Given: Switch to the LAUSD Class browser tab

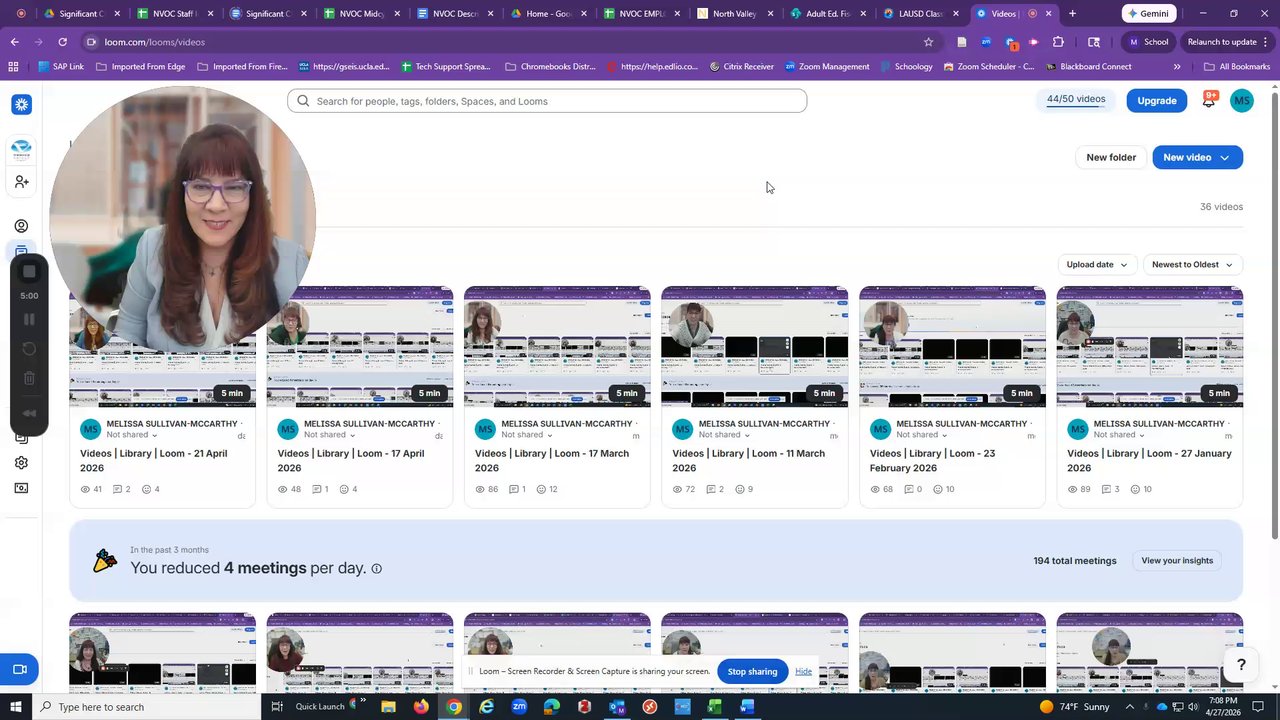Looking at the screenshot, I should click(x=919, y=14).
